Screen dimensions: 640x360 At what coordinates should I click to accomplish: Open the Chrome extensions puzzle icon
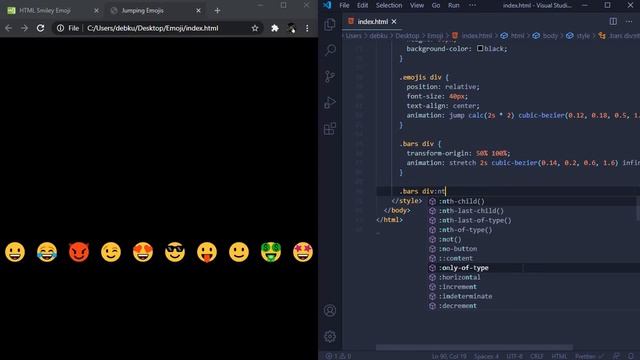[x=275, y=28]
